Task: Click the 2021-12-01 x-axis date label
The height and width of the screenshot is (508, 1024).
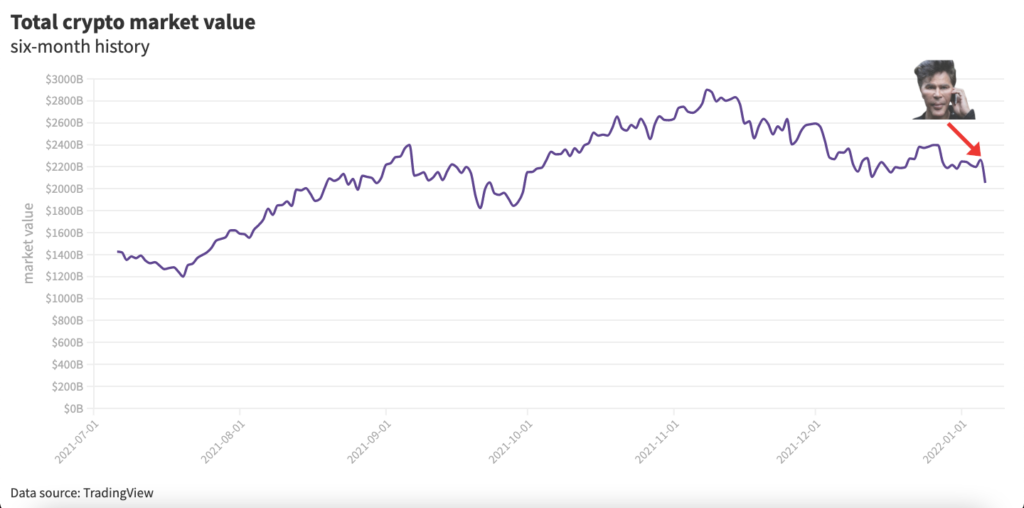Action: [x=798, y=441]
